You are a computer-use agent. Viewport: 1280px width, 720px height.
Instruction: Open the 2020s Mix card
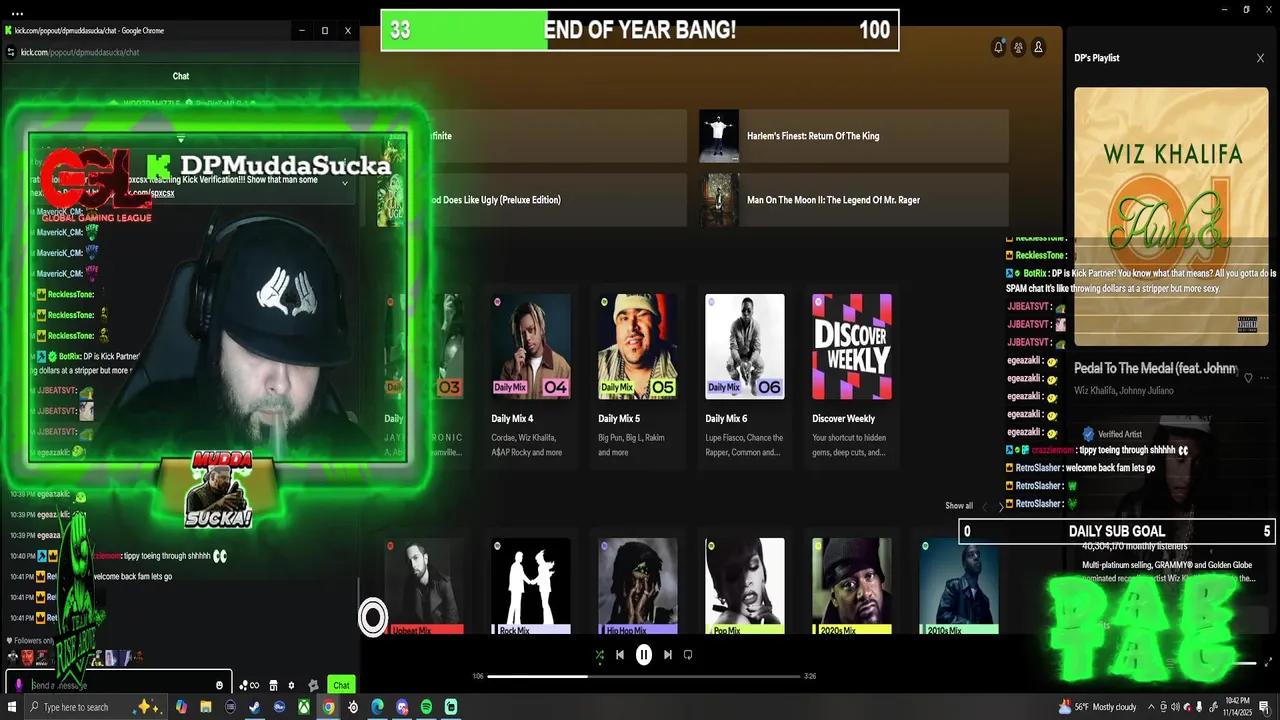(851, 587)
